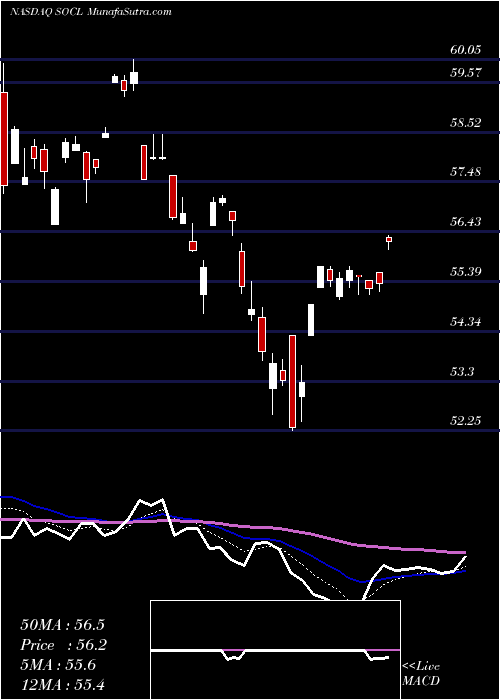Click the Price : 56.2 readout
The height and width of the screenshot is (700, 500).
pos(63,645)
